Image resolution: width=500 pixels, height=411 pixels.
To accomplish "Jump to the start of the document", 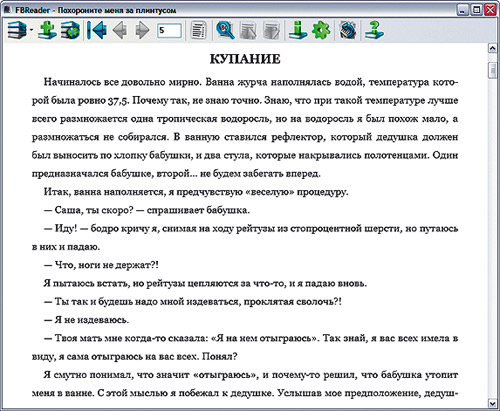I will [x=97, y=30].
